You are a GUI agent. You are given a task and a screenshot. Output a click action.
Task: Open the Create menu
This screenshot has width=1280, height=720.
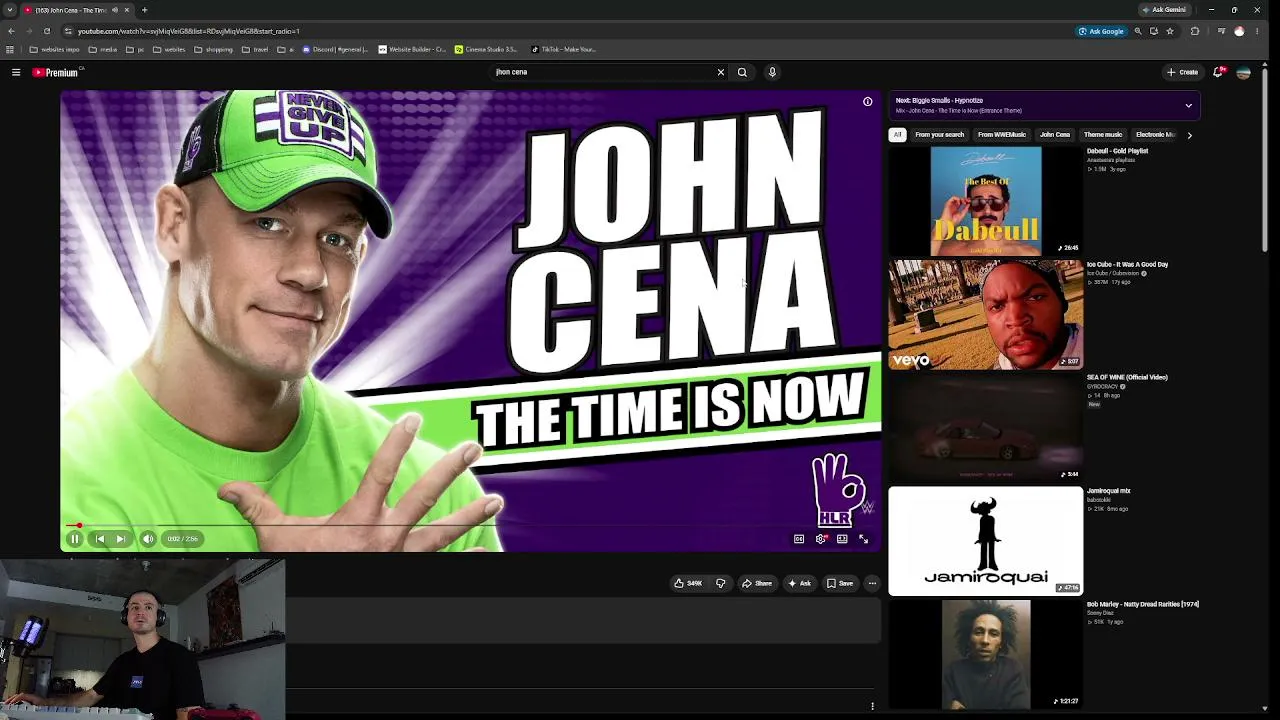click(x=1182, y=72)
